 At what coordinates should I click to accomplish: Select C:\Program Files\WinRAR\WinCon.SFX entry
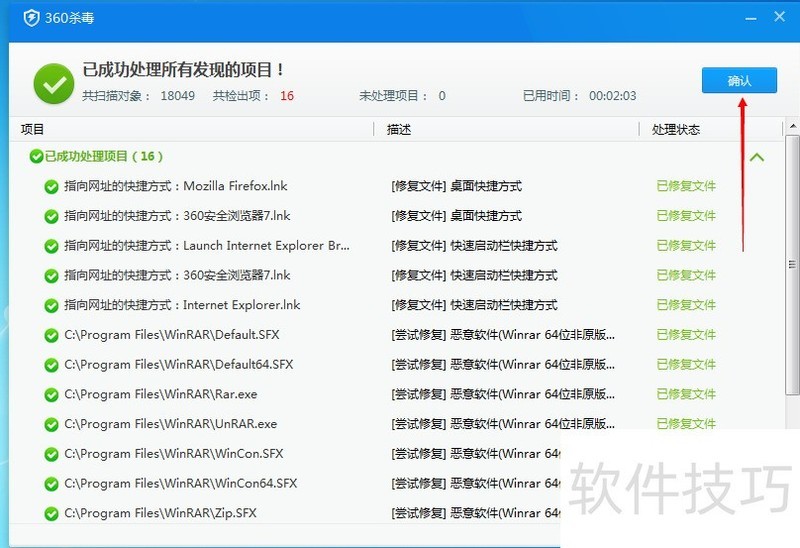pos(173,454)
